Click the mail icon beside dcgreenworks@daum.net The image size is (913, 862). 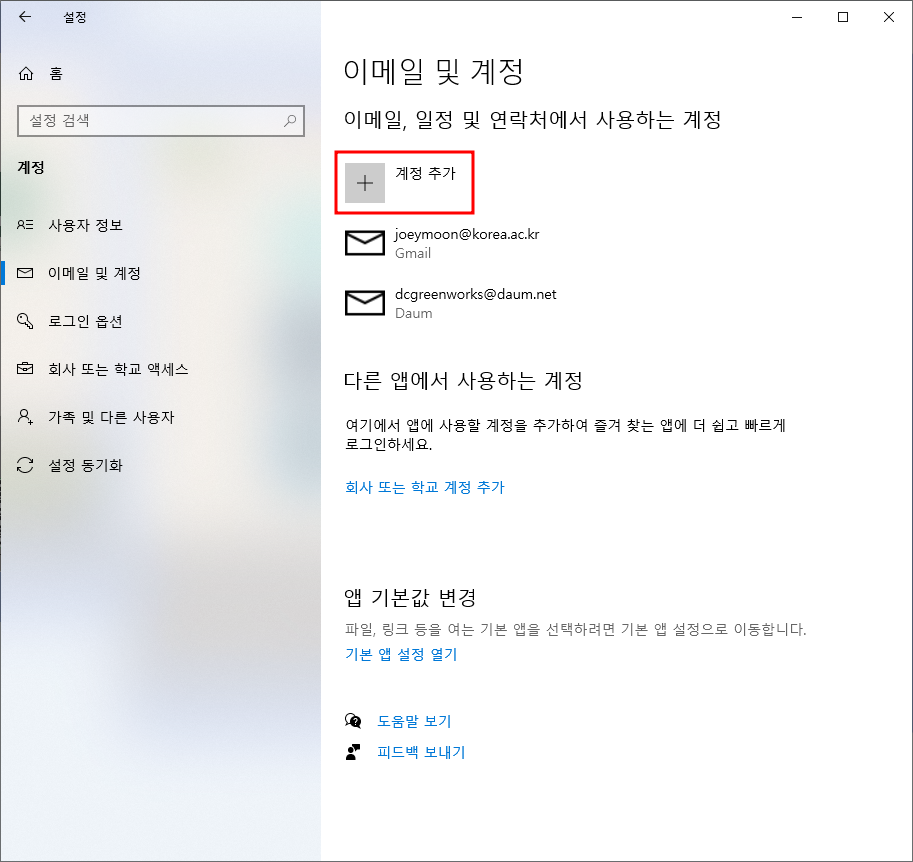[365, 303]
